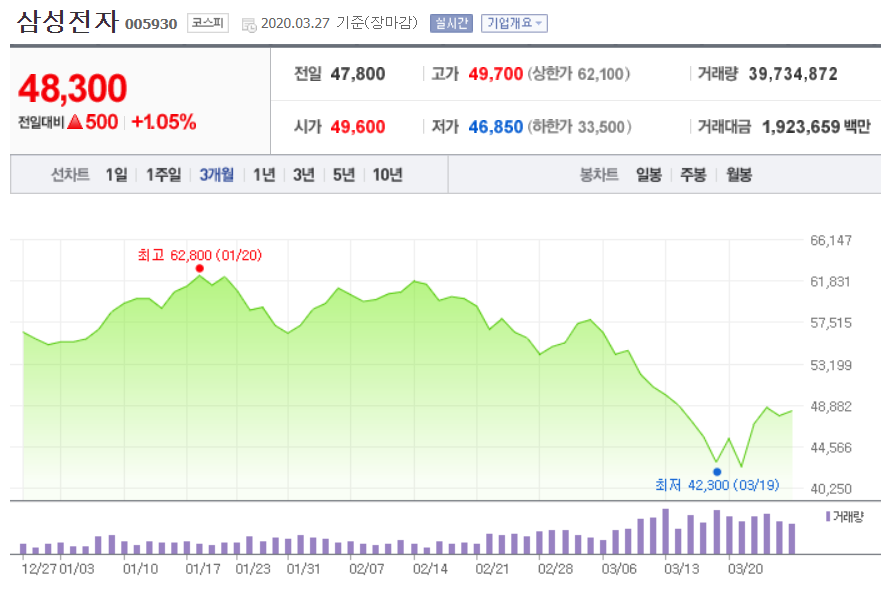Click the purple 거래량 legend marker
The image size is (881, 594).
tap(828, 516)
